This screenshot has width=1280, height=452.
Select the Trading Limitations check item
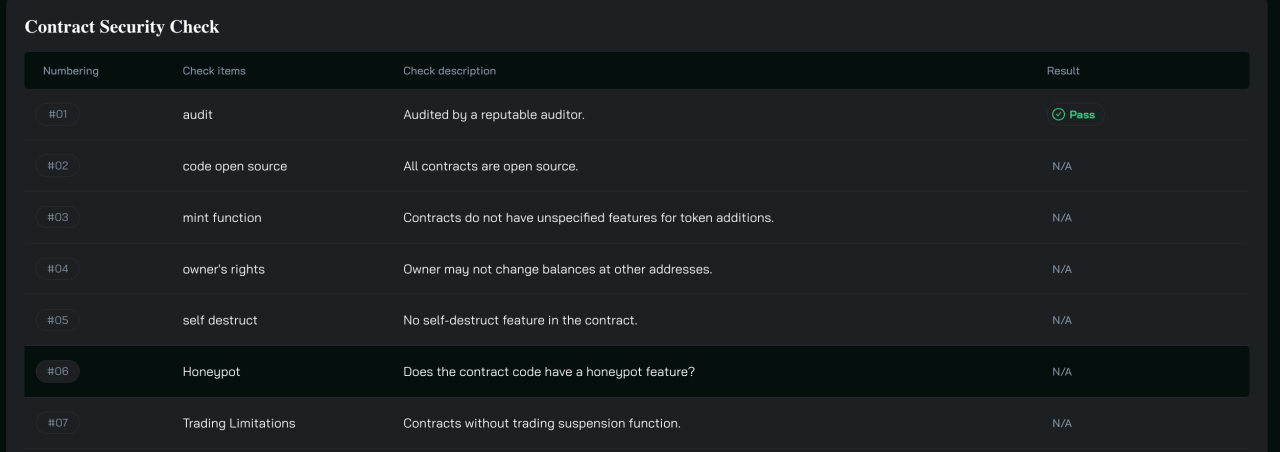(x=239, y=423)
